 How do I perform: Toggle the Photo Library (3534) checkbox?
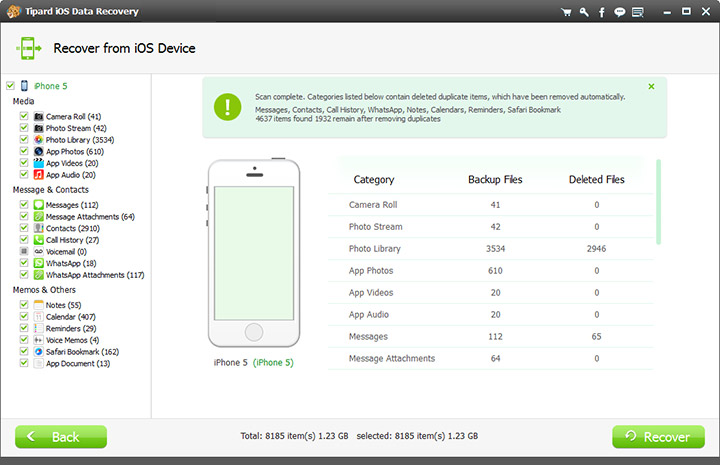pos(24,139)
